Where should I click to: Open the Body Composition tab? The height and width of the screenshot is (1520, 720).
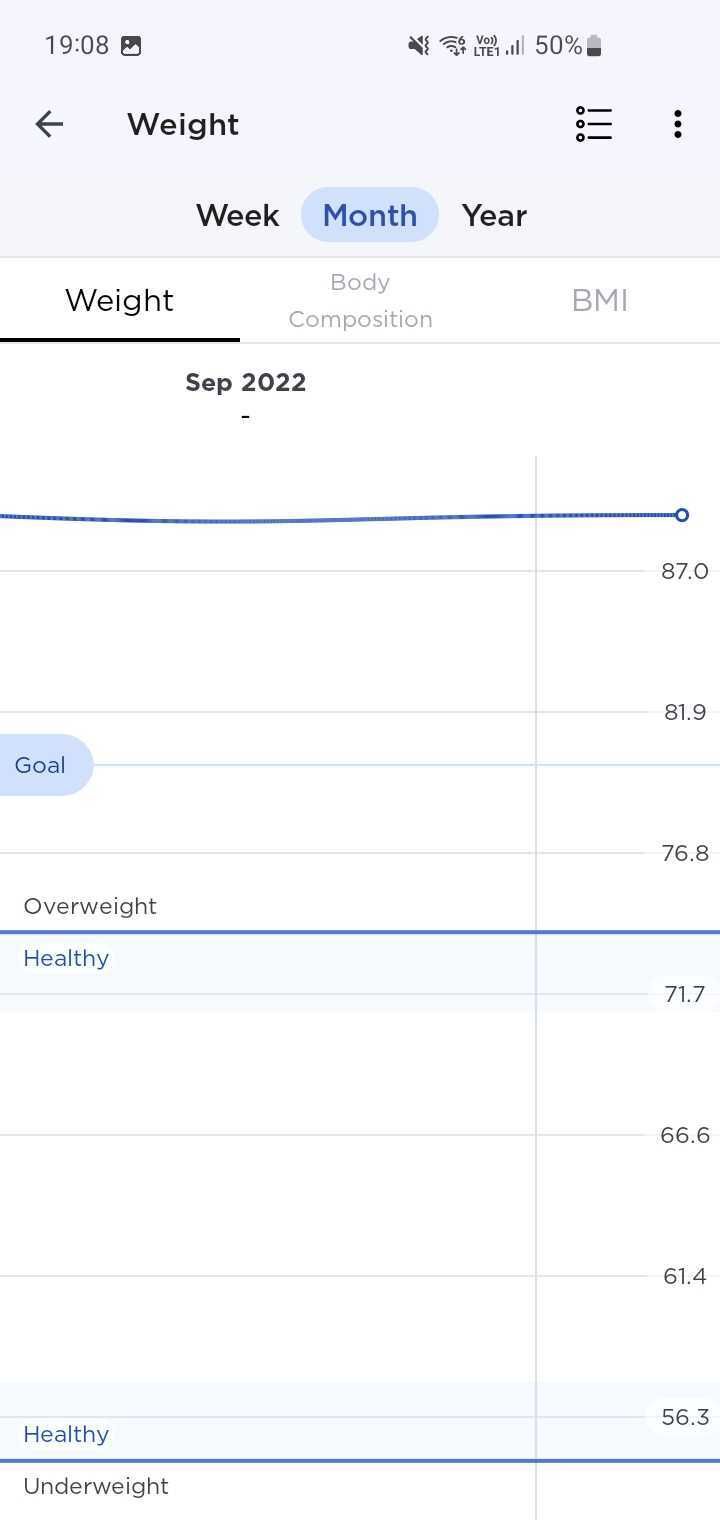coord(359,299)
